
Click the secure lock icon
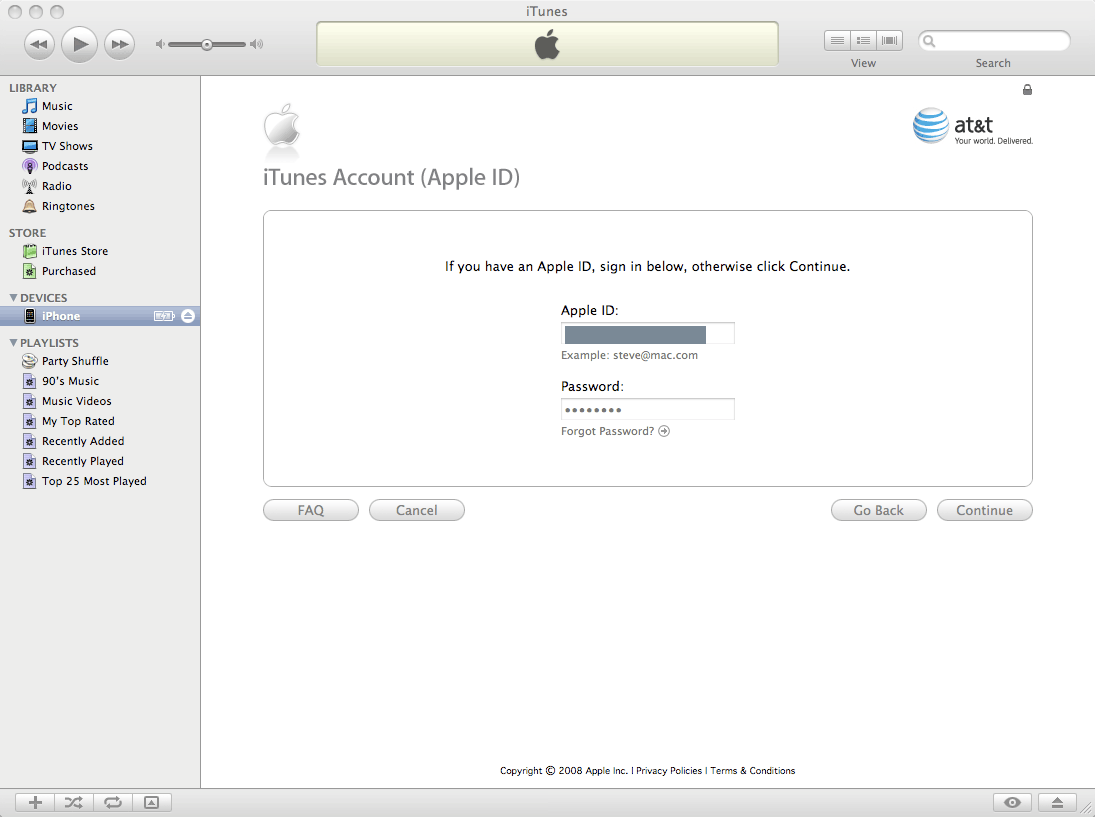pos(1027,89)
